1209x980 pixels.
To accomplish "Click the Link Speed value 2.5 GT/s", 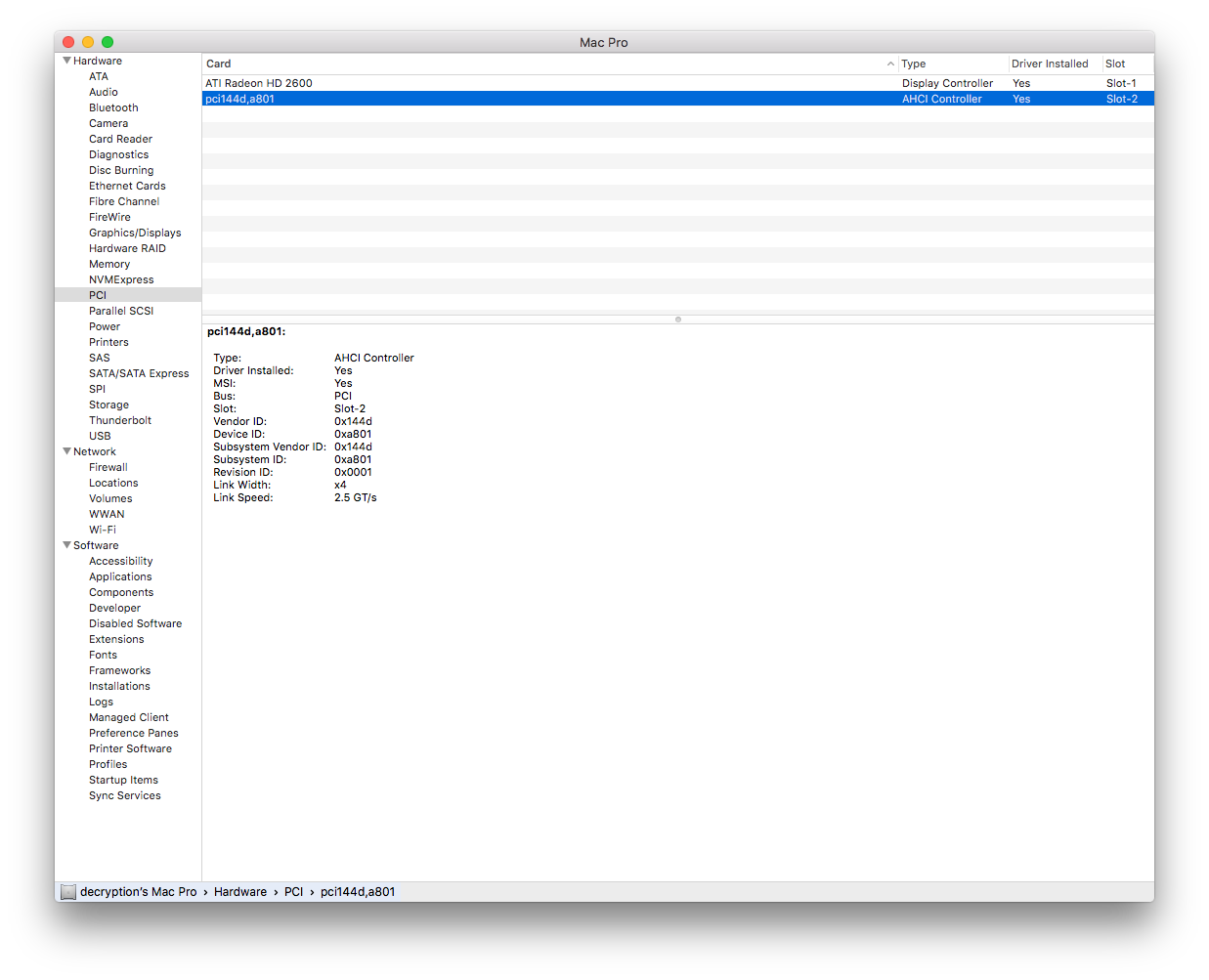I will [x=356, y=497].
